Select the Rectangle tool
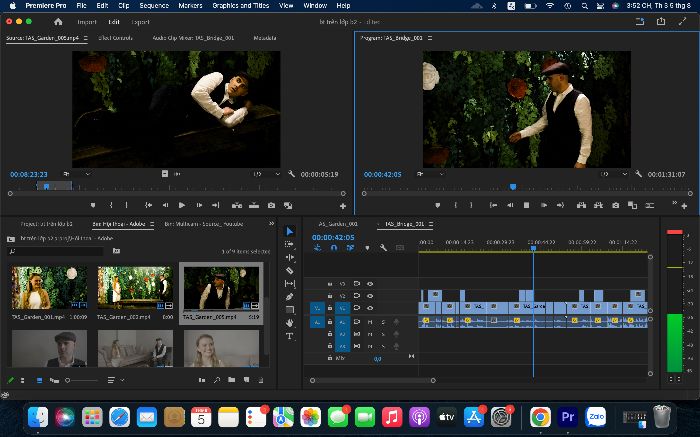 (290, 309)
